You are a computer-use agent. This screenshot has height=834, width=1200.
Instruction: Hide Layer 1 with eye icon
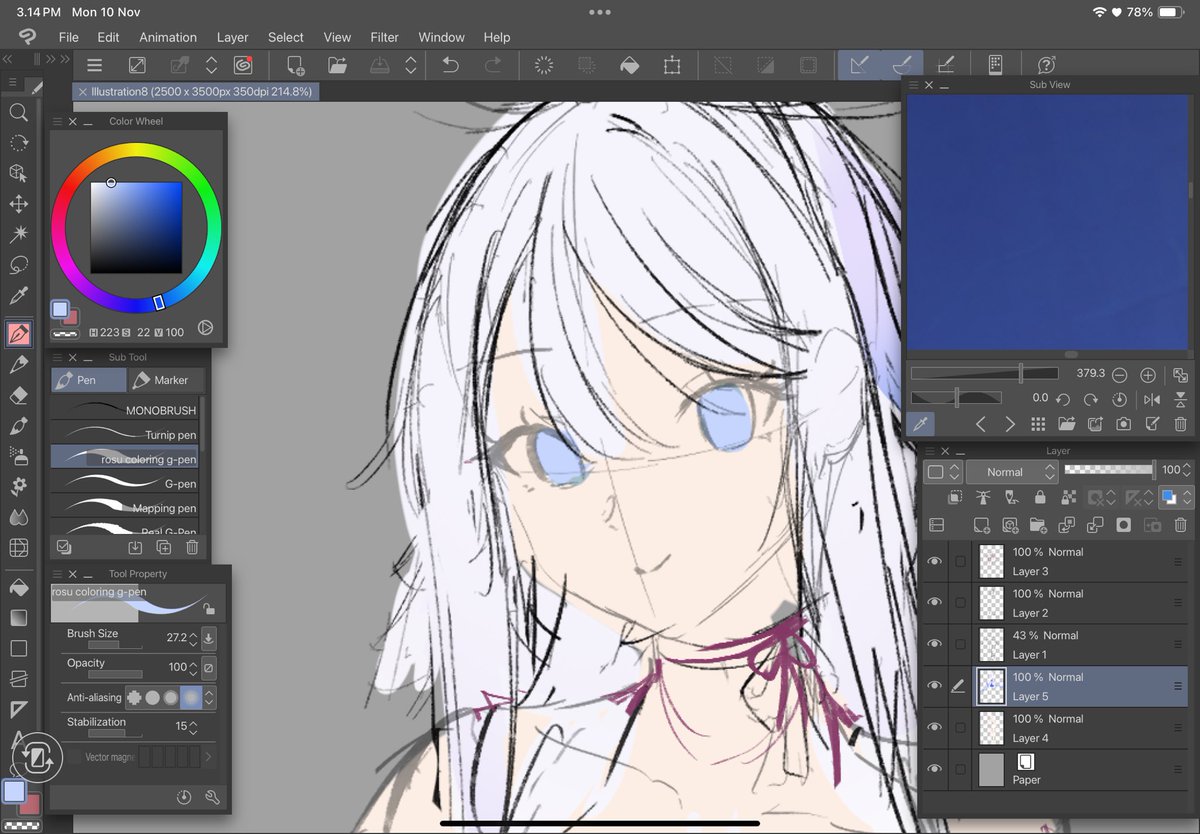(934, 645)
